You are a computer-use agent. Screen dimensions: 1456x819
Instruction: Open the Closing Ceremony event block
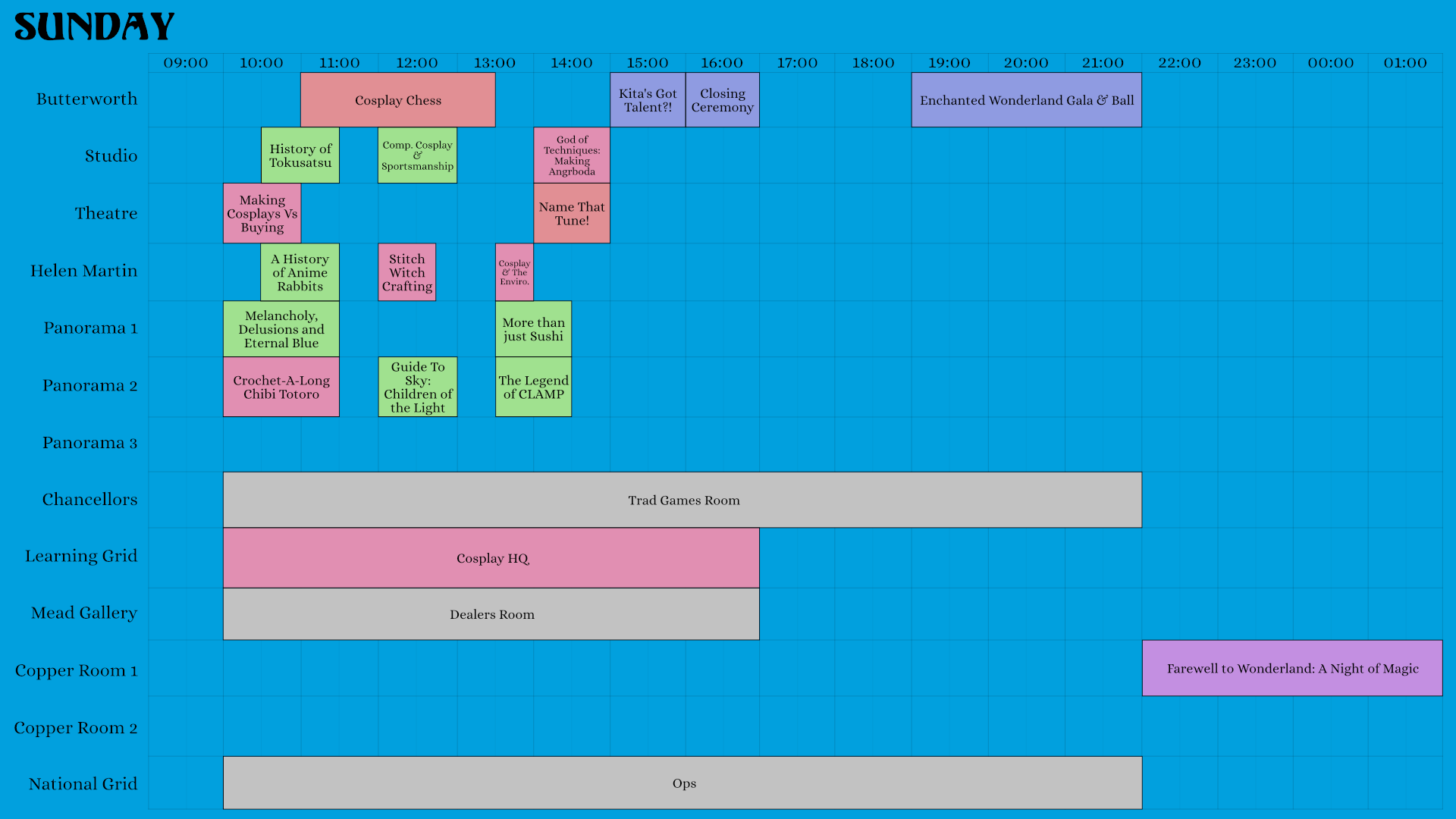(x=723, y=100)
